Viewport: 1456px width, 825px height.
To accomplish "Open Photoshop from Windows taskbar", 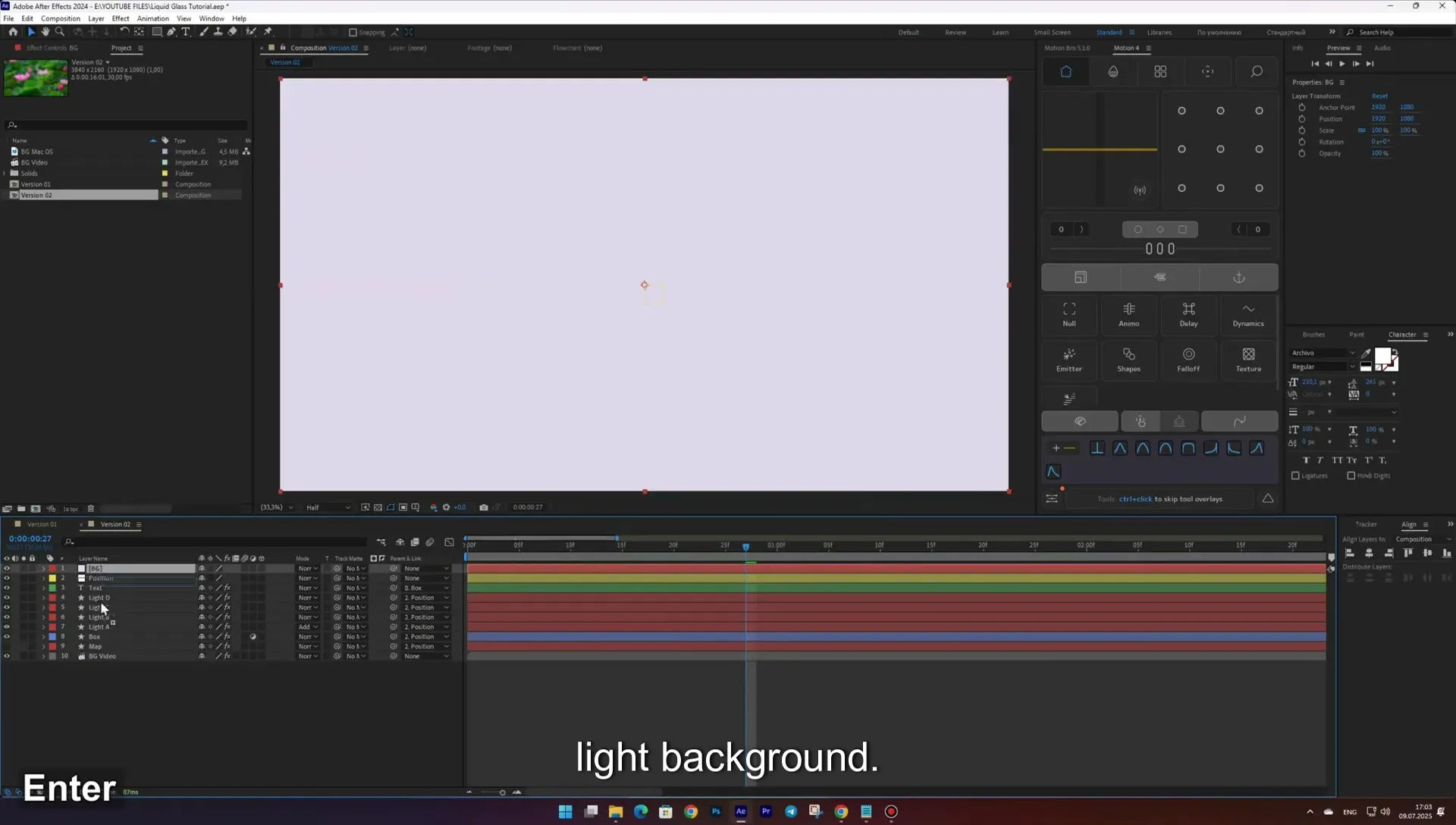I will coord(716,811).
